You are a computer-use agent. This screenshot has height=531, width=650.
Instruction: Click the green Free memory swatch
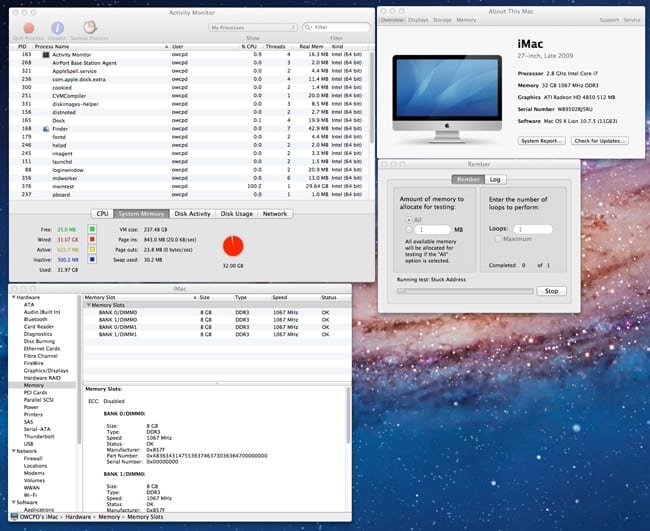(x=92, y=229)
